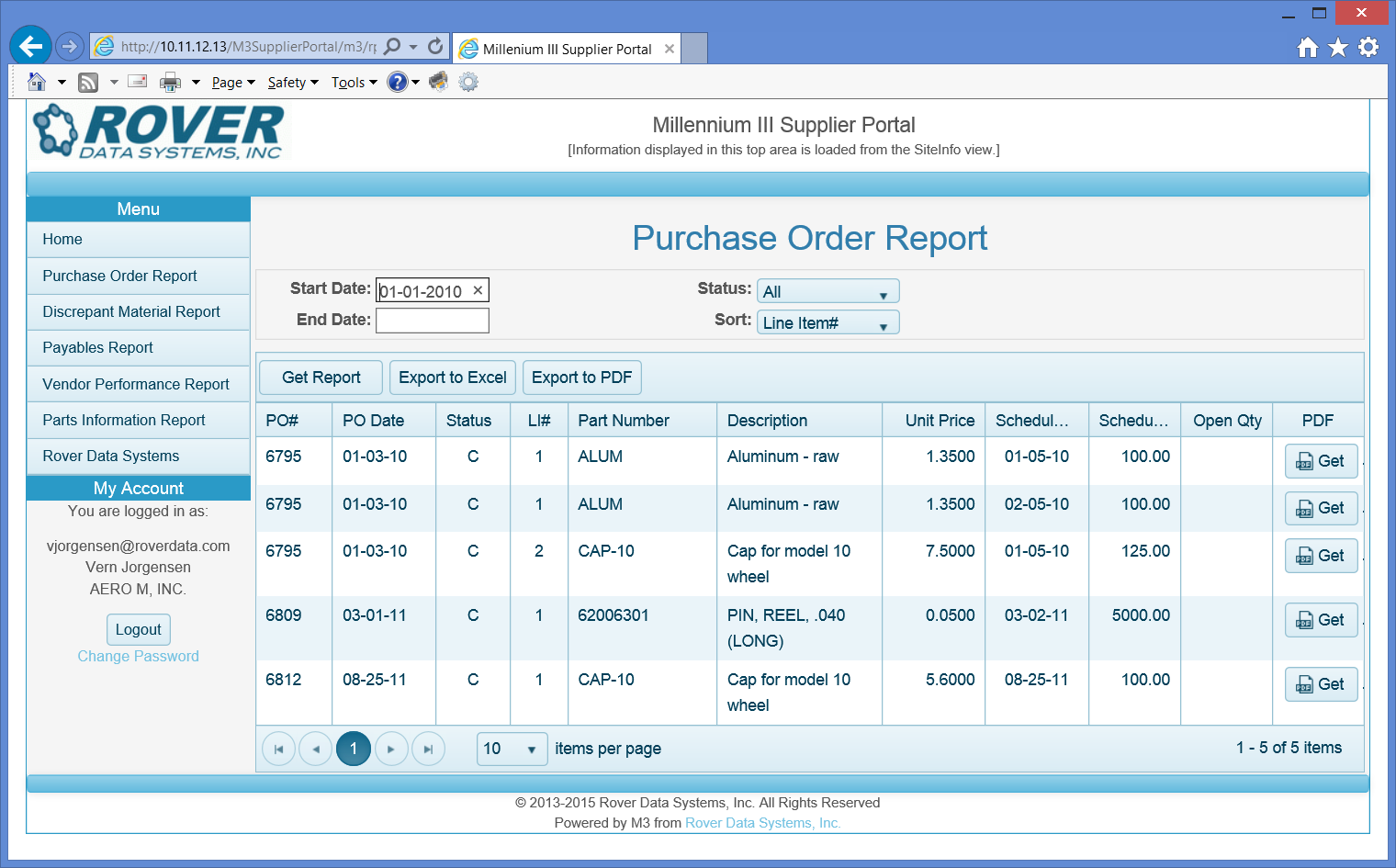Clear Start Date with the X icon
1396x868 pixels.
click(x=478, y=290)
